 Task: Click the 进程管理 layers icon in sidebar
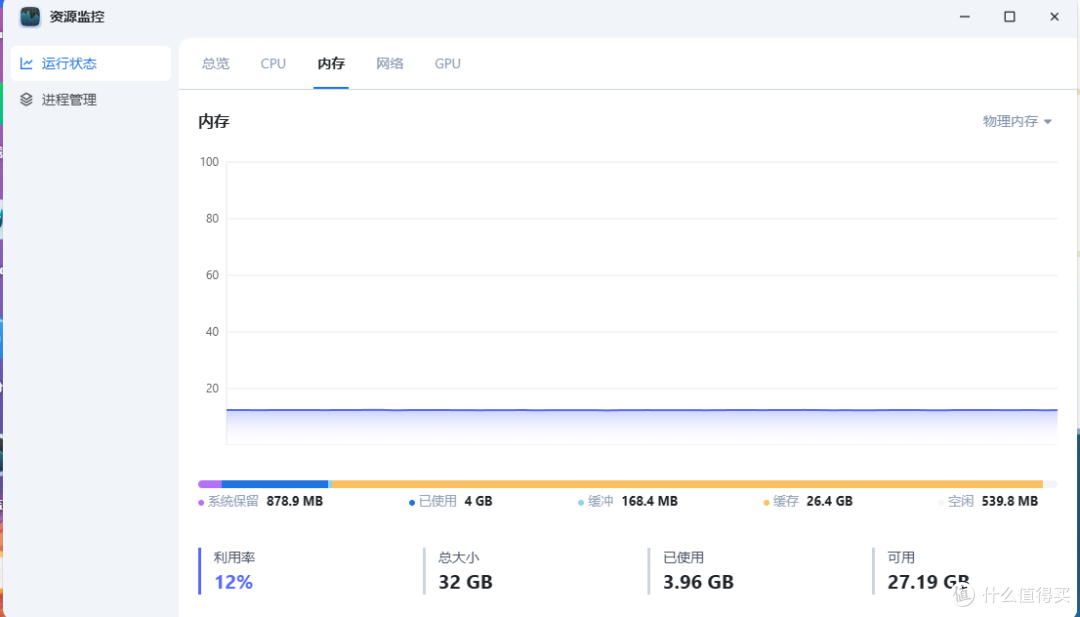pos(26,100)
